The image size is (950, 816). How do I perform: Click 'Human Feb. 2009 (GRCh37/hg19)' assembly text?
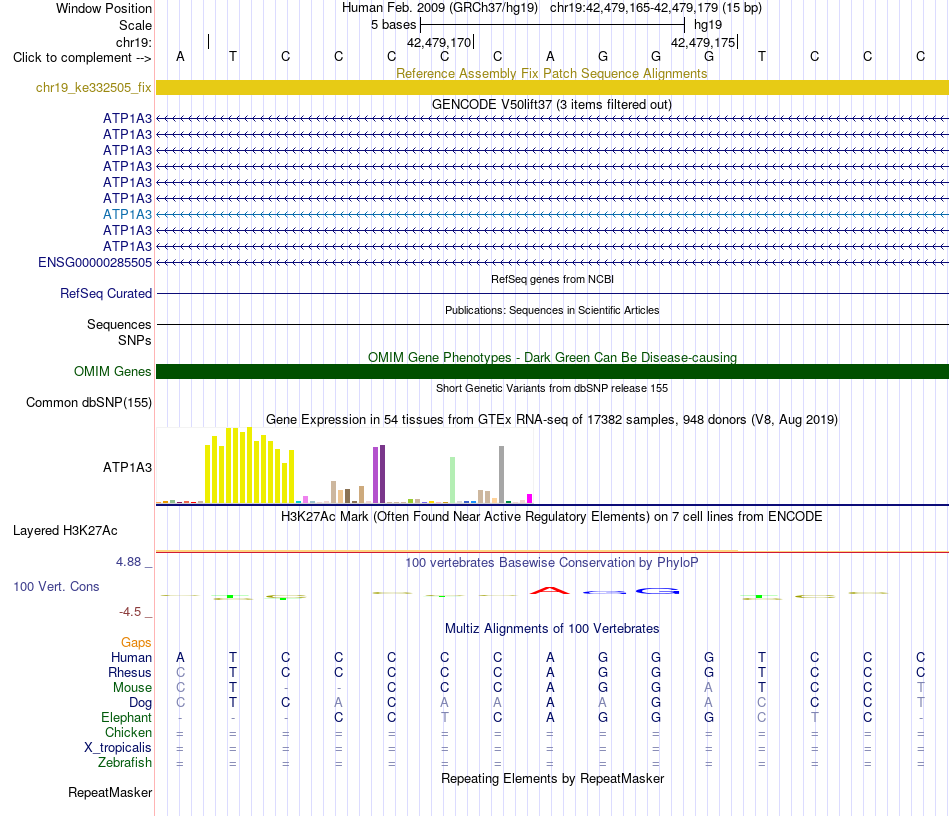coord(440,8)
